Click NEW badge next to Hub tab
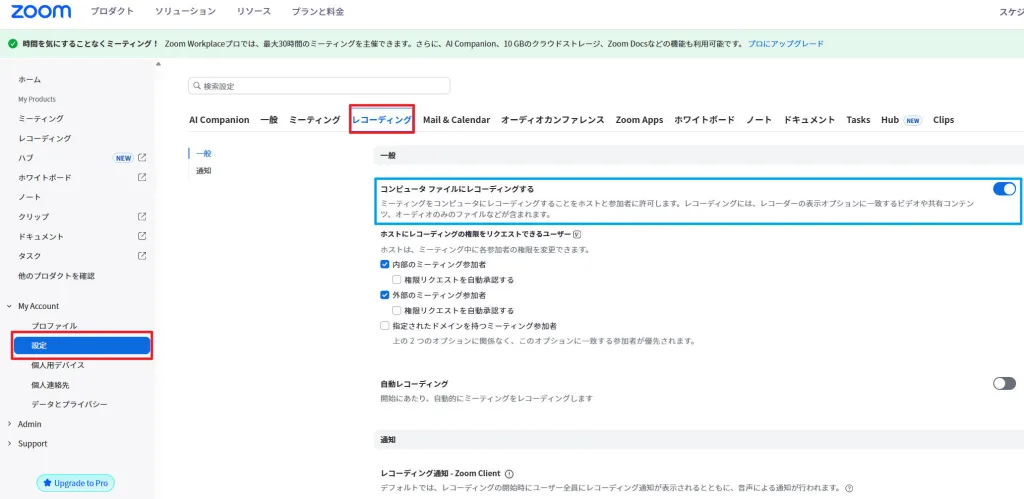The height and width of the screenshot is (499, 1024). [913, 120]
